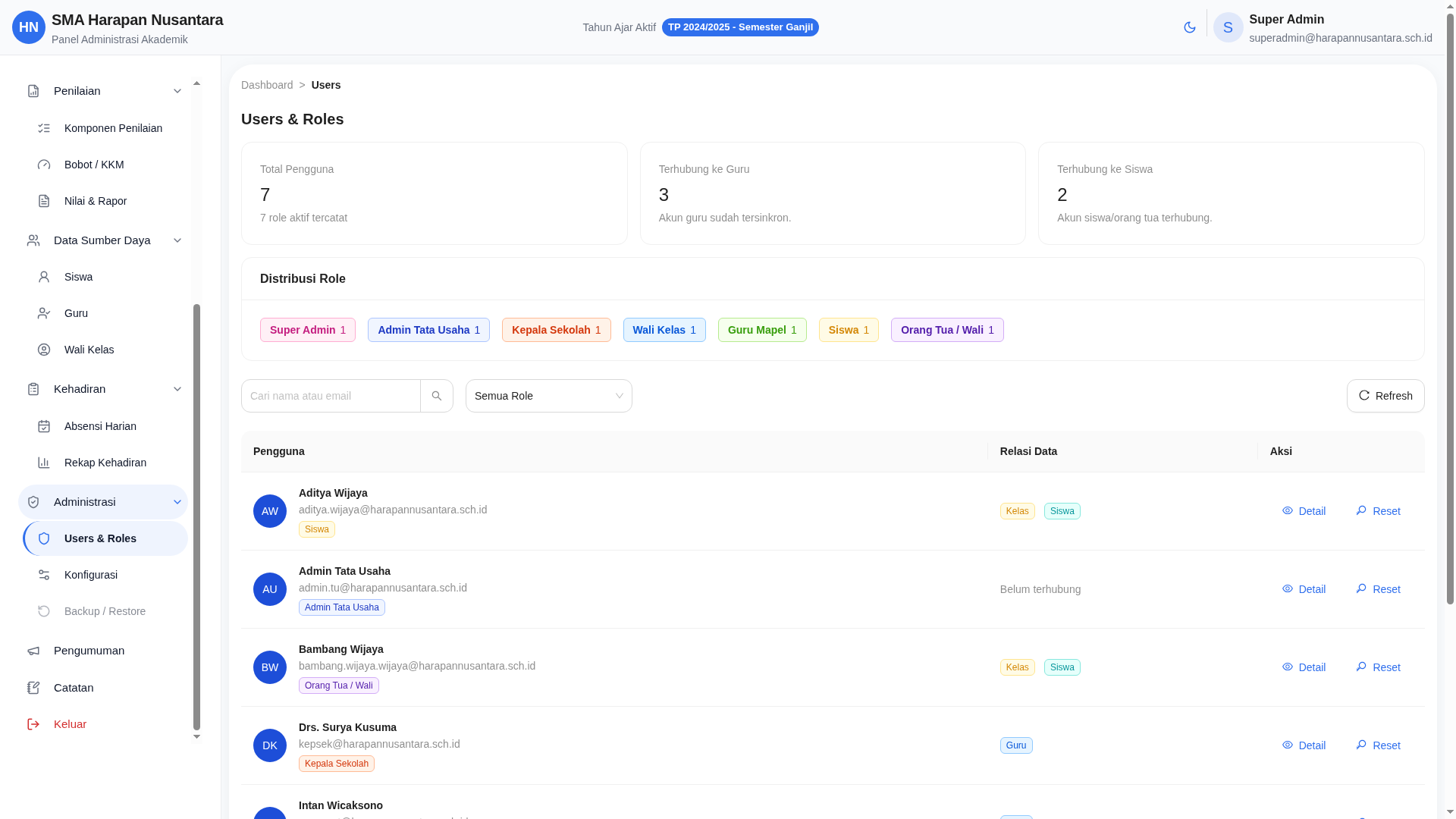Image resolution: width=1456 pixels, height=819 pixels.
Task: Collapse the Kehadiran sidebar section
Action: pos(177,389)
